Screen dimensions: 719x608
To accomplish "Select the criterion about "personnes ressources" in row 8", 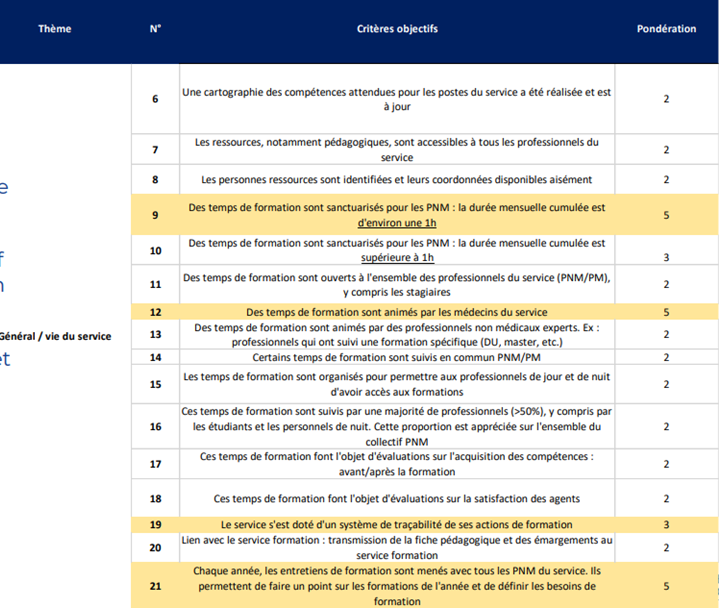I will [397, 180].
